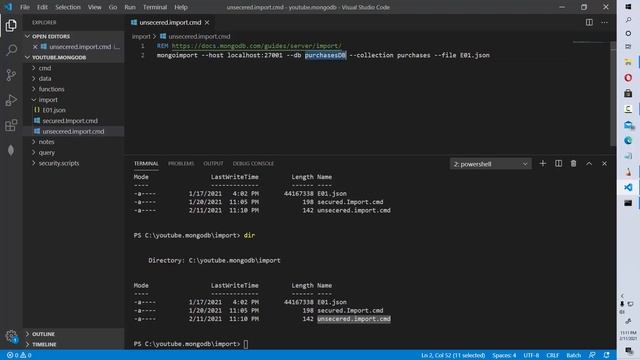Open the MongoDB leaf icon view
Viewport: 640px width, 360px height.
[x=11, y=150]
